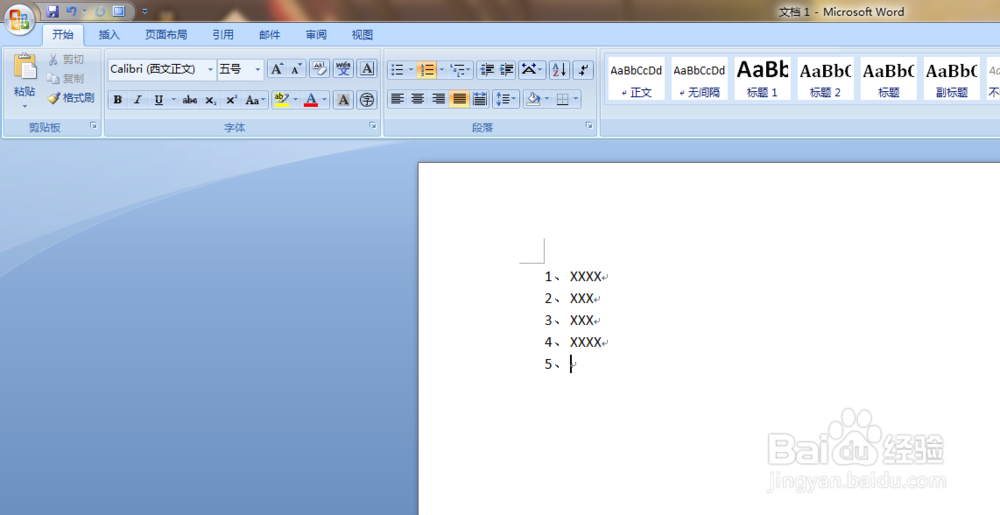
Task: Open the Calibri font name dropdown
Action: [210, 69]
